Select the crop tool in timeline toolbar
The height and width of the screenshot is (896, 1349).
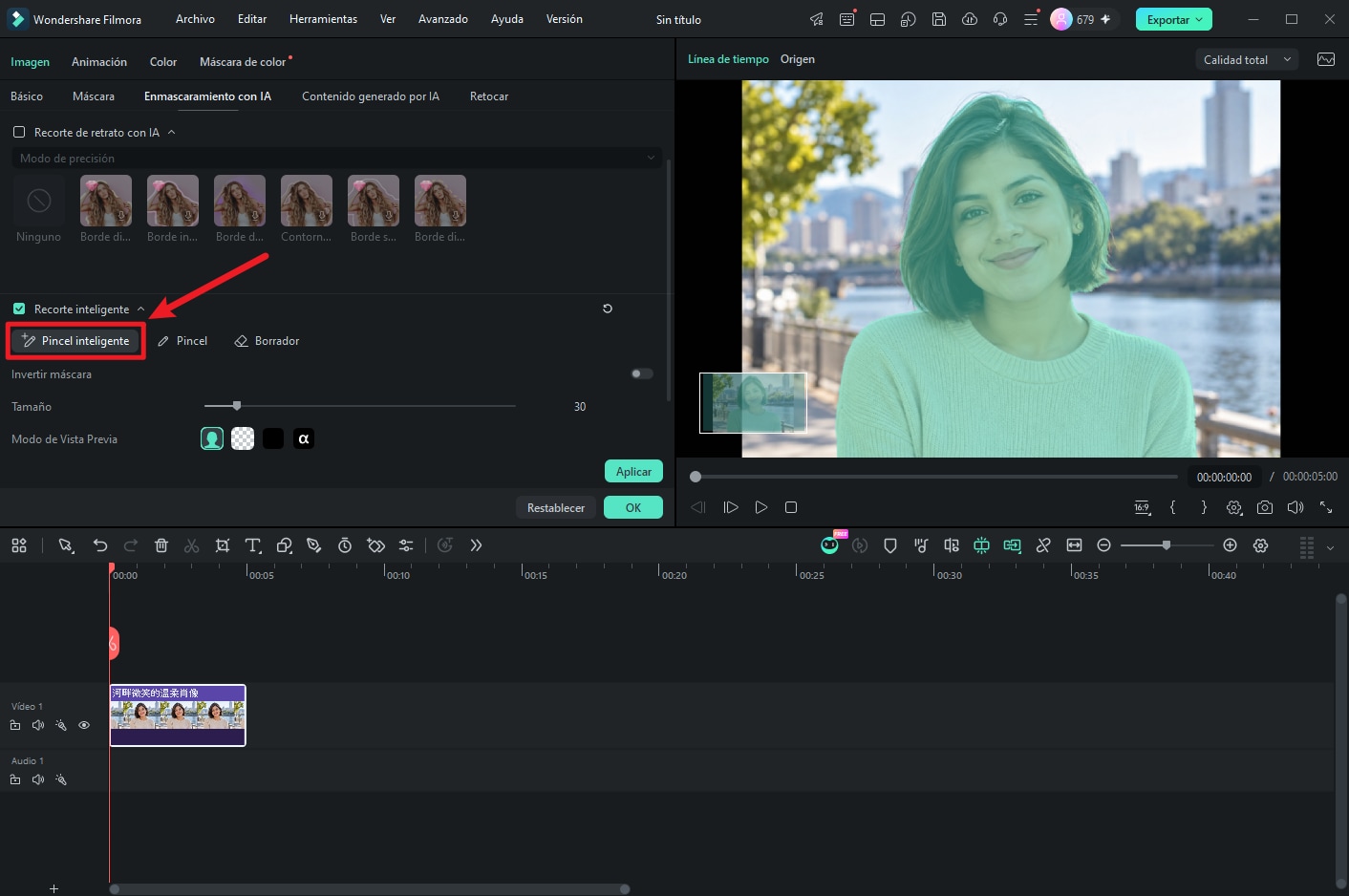(x=223, y=545)
